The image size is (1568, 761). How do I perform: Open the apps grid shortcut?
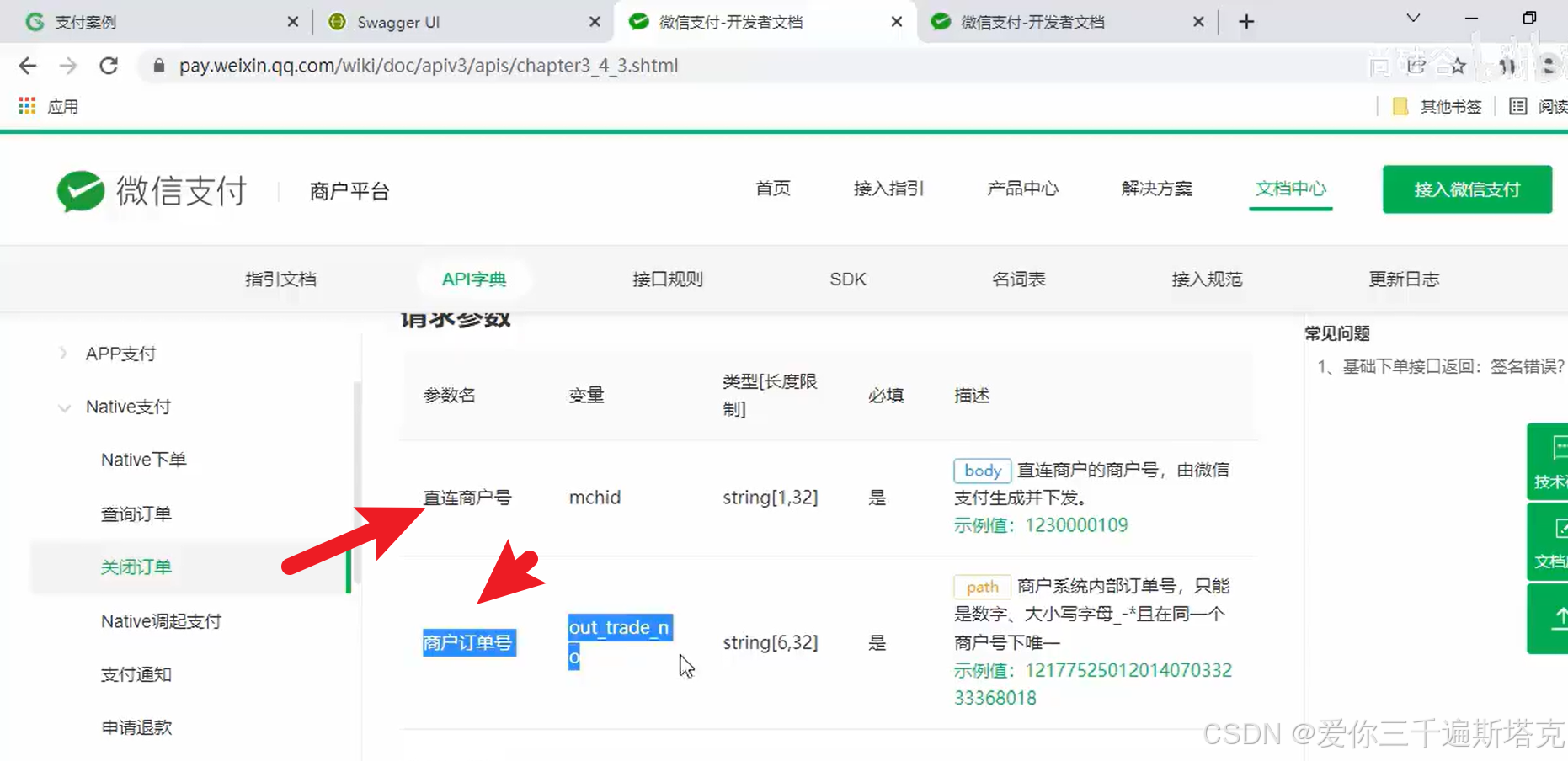(27, 106)
